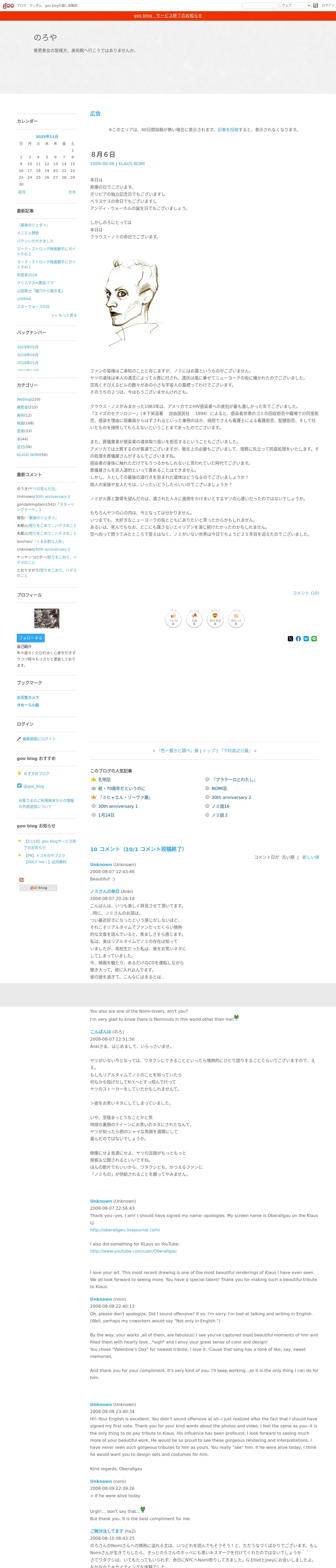Open お客さまのご利用端末からの情報の外部送信について link
The height and width of the screenshot is (1568, 336).
point(46,804)
